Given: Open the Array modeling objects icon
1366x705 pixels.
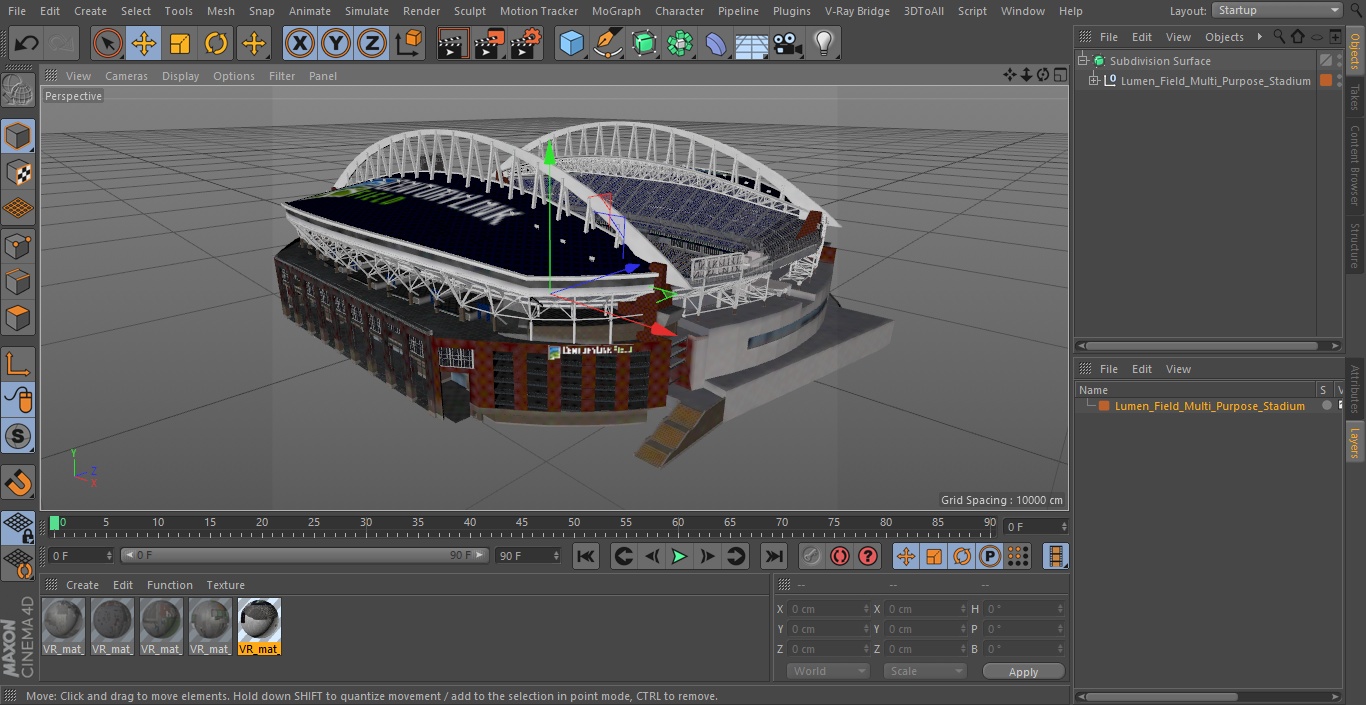Looking at the screenshot, I should tap(680, 43).
